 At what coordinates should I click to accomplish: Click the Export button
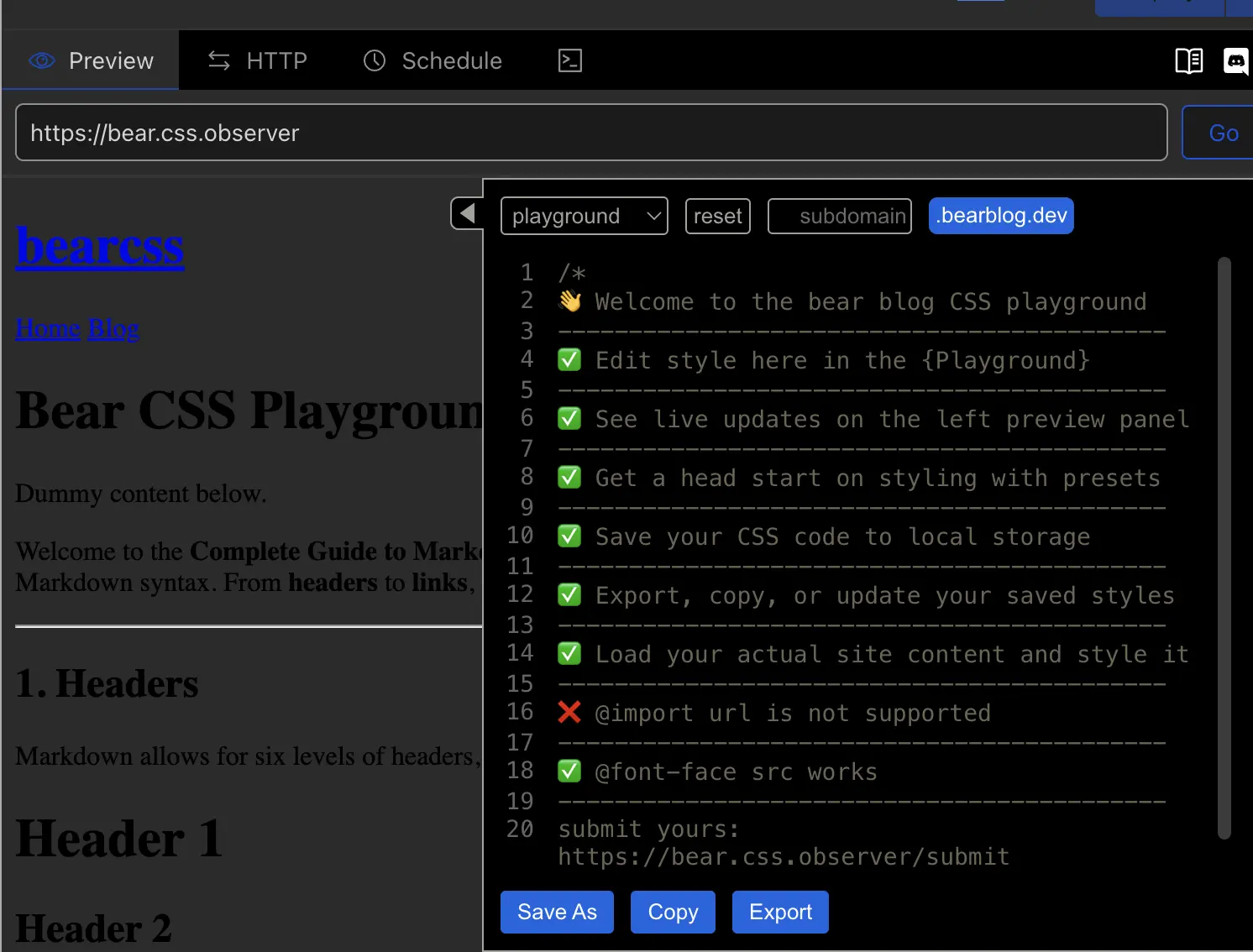tap(780, 912)
